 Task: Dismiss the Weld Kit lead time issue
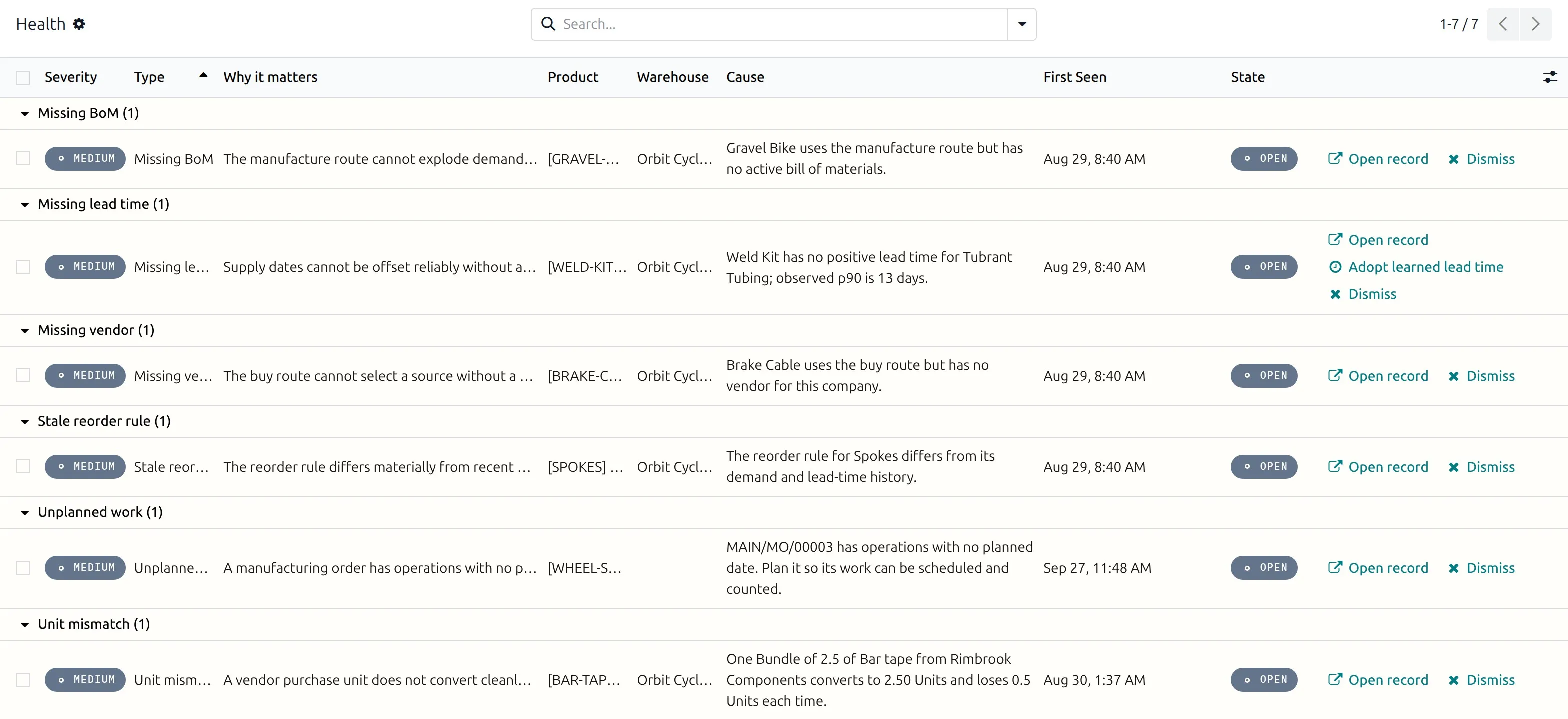[1362, 294]
